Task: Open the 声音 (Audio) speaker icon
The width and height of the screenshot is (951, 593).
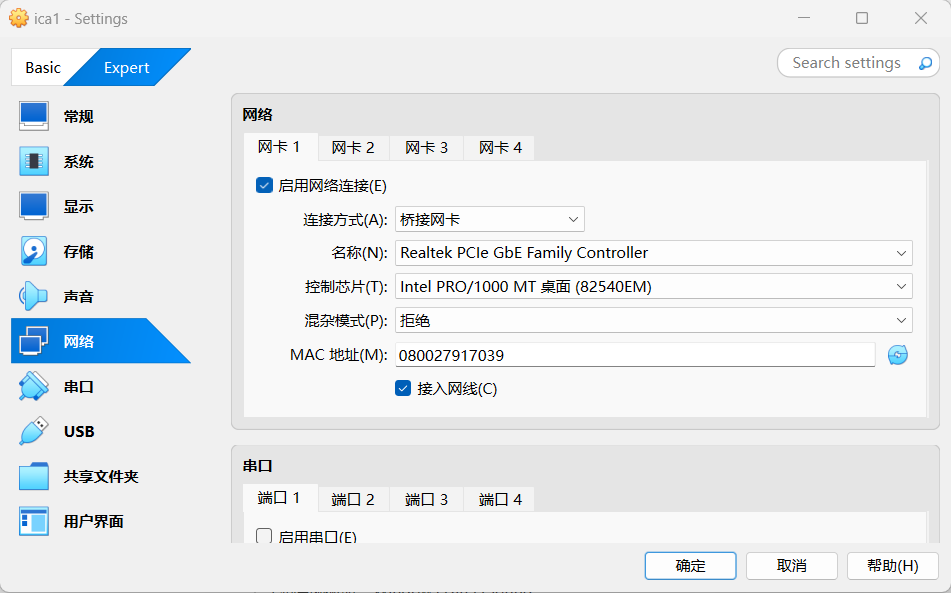Action: click(33, 296)
